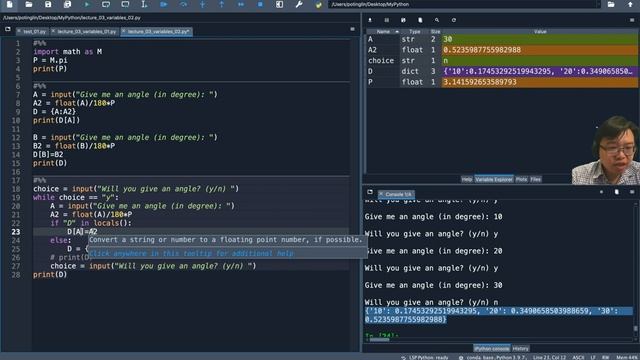640x360 pixels.
Task: Open Preferences with the wrench icon
Action: tap(299, 4)
